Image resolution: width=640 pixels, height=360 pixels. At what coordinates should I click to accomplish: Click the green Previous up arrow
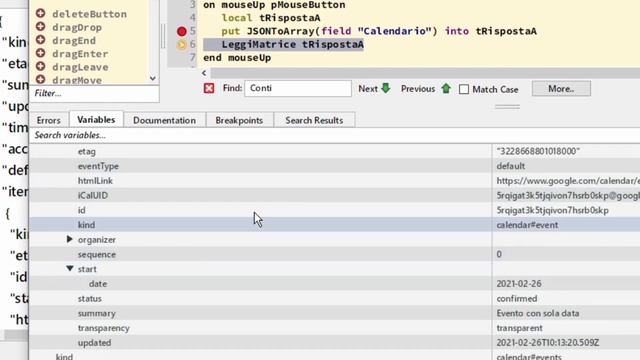point(446,88)
